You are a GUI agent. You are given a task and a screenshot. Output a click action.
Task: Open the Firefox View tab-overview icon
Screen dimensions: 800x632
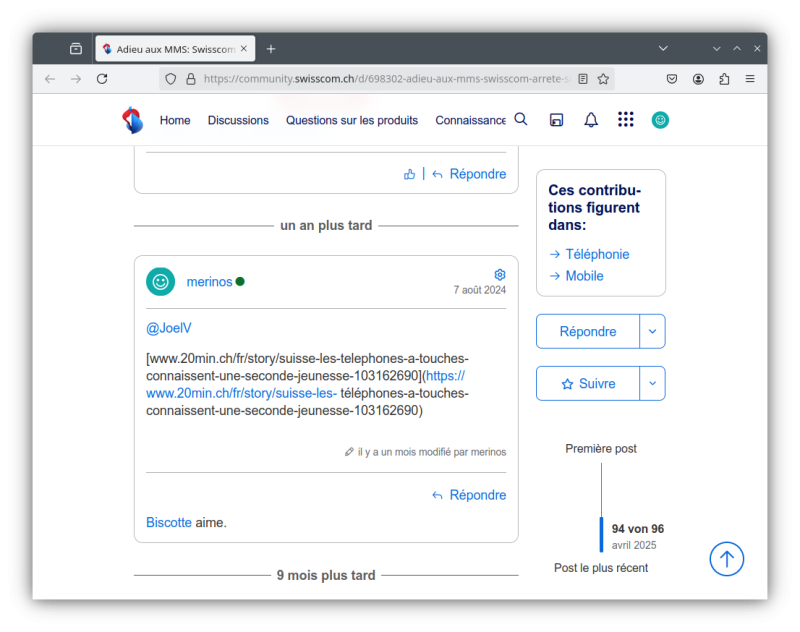click(x=76, y=48)
